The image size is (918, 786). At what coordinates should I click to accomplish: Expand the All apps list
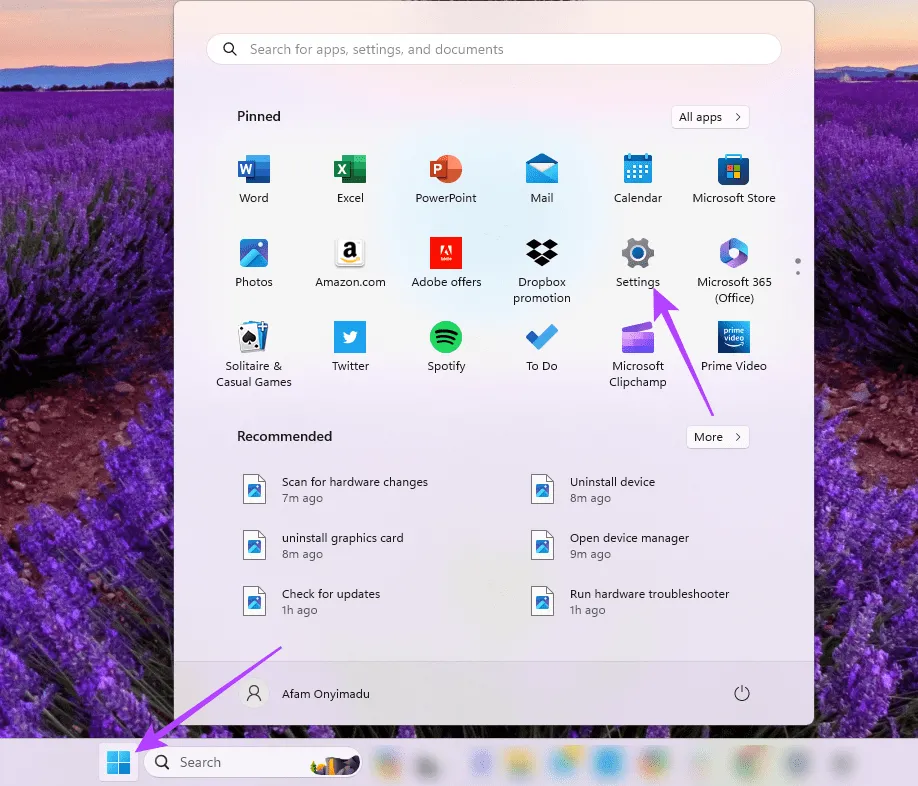point(710,117)
